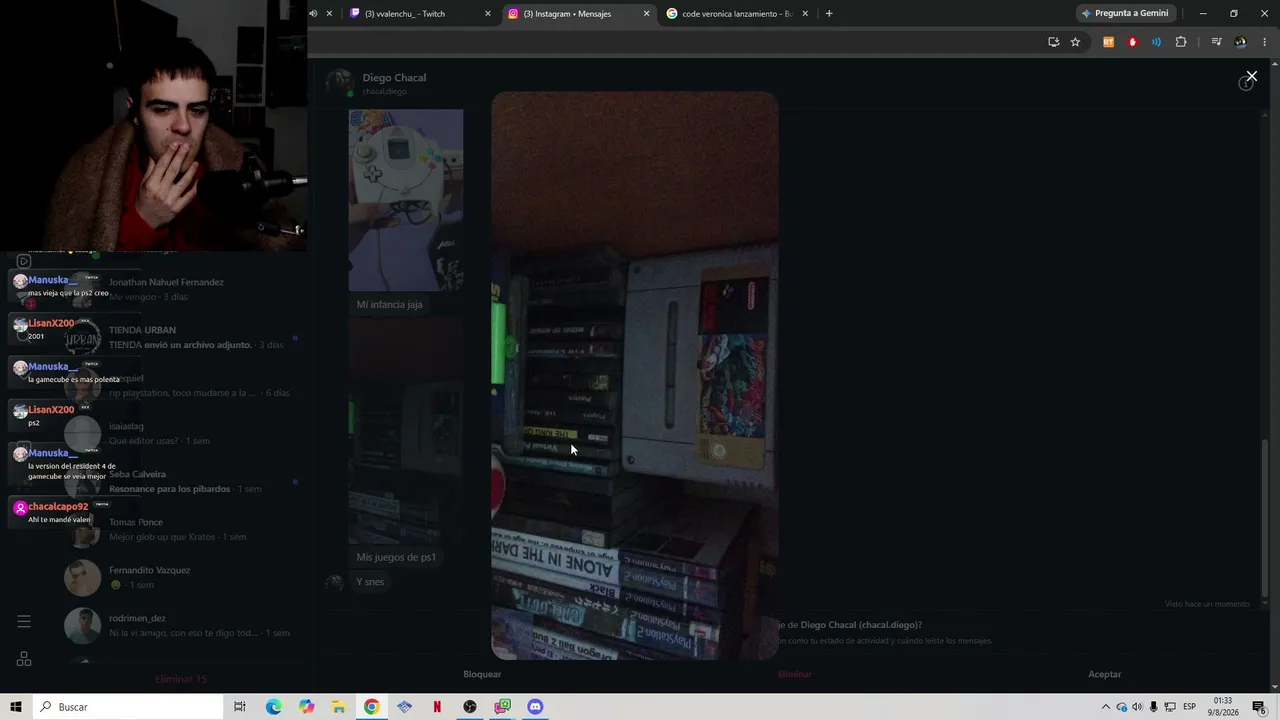The height and width of the screenshot is (720, 1280).
Task: Open the taskbar clock and calendar
Action: coord(1223,707)
